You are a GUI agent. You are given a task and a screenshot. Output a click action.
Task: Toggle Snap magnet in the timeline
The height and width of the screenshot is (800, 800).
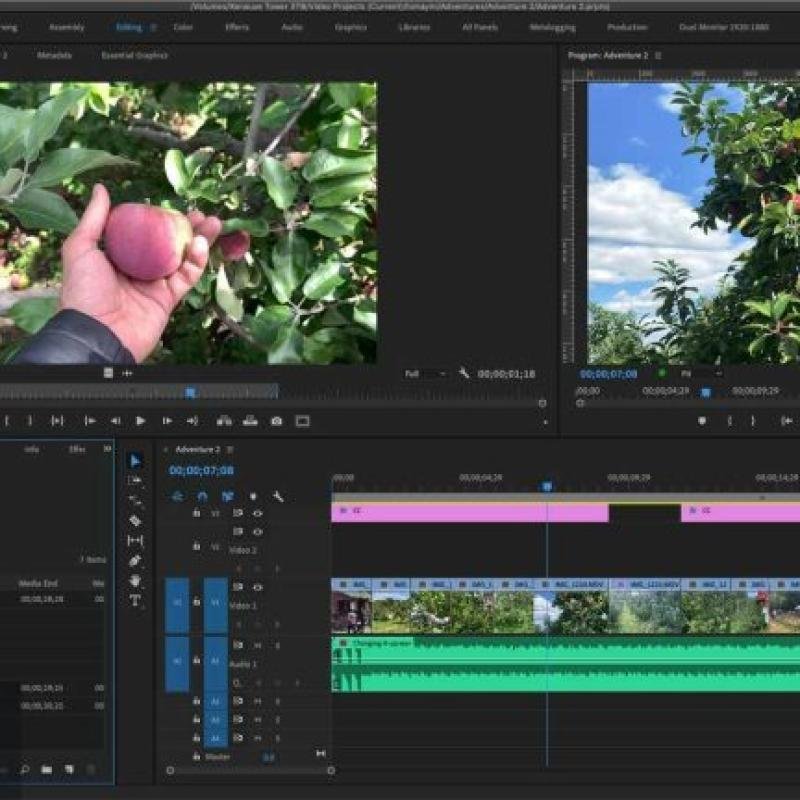point(203,496)
